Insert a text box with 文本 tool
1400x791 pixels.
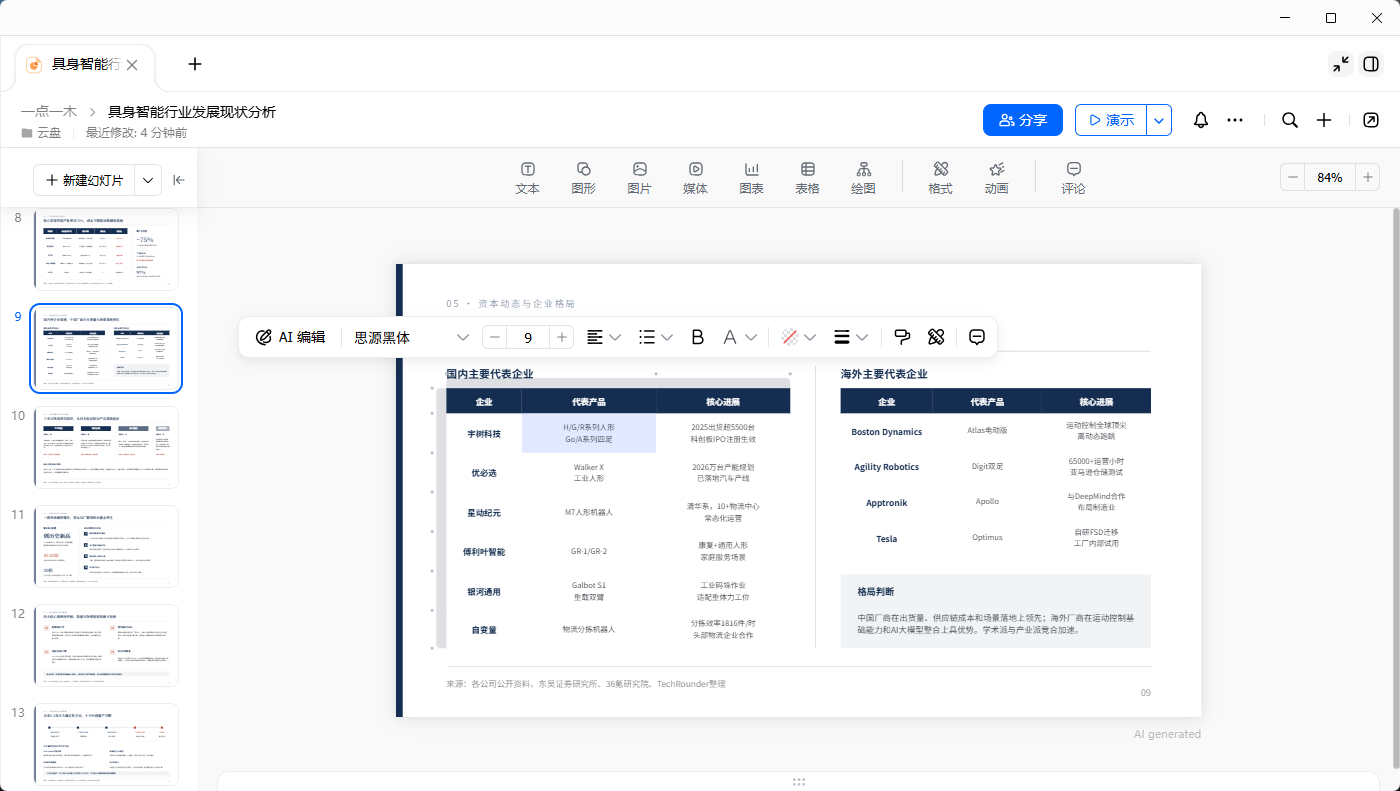[x=527, y=178]
